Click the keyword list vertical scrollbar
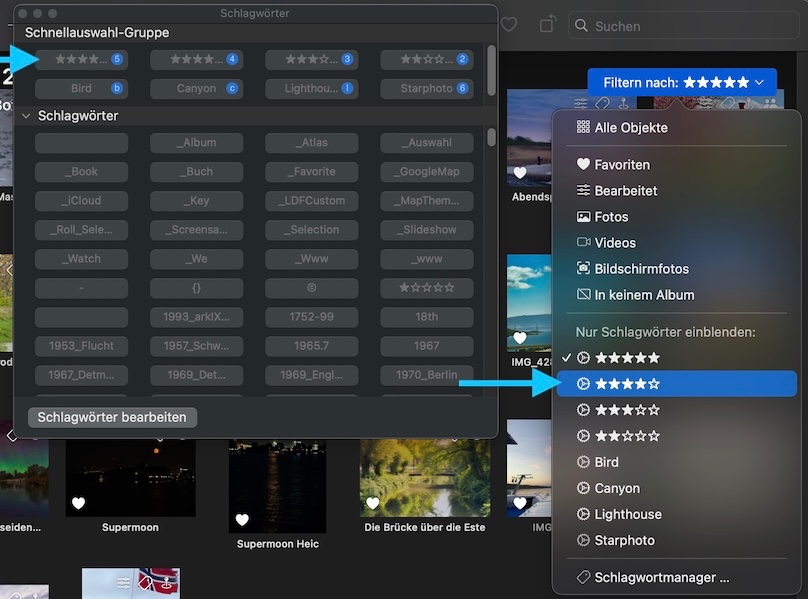808x599 pixels. click(x=491, y=137)
